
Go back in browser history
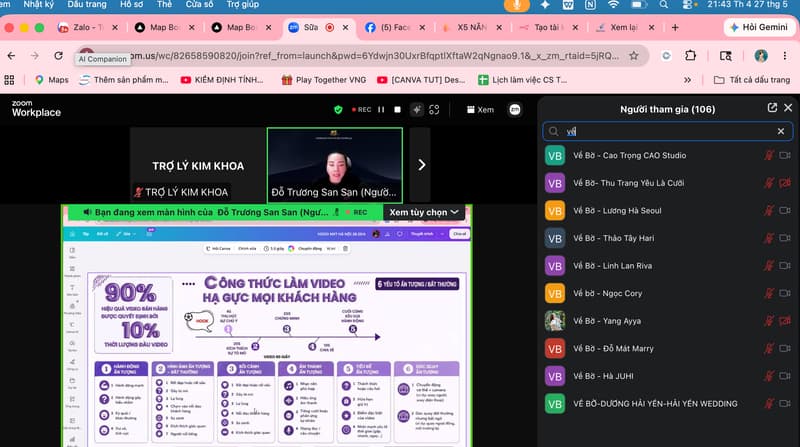pos(11,56)
